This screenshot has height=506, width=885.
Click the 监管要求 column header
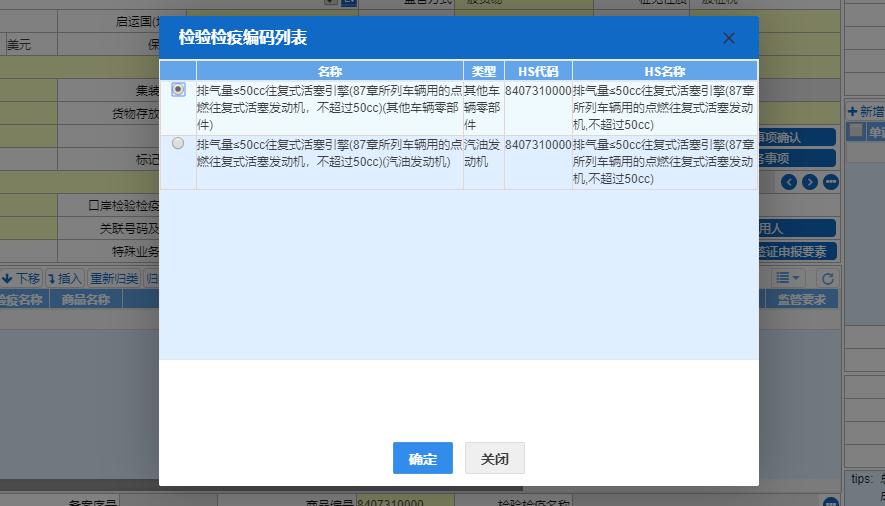click(x=801, y=300)
